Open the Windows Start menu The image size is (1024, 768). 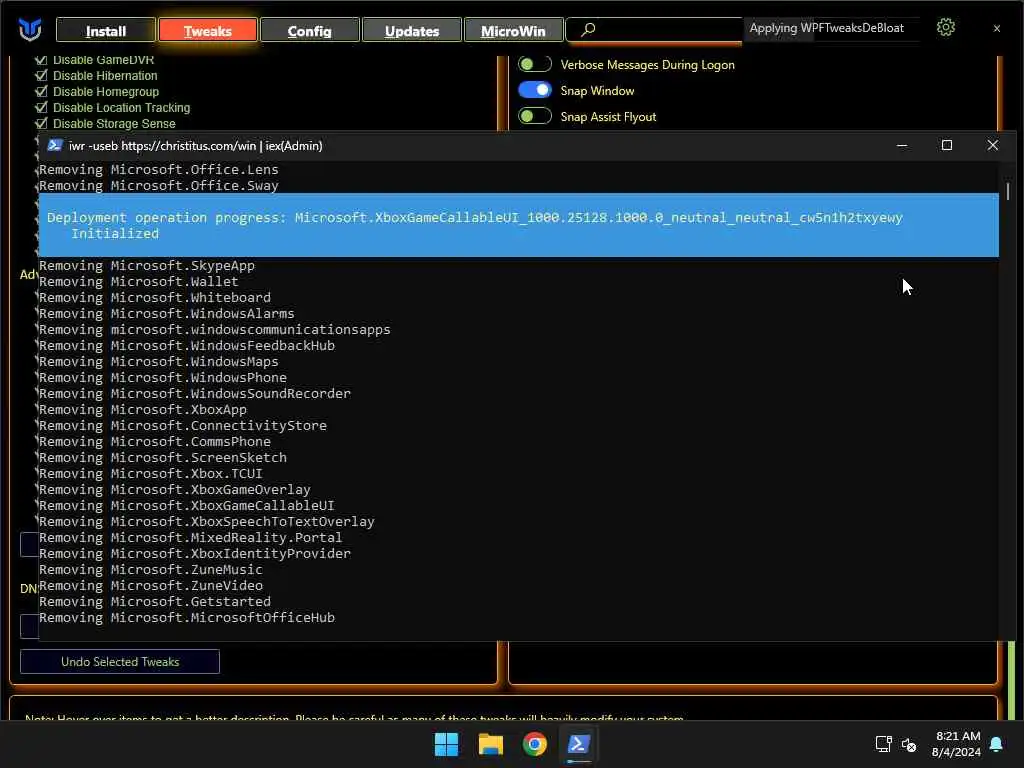point(447,744)
